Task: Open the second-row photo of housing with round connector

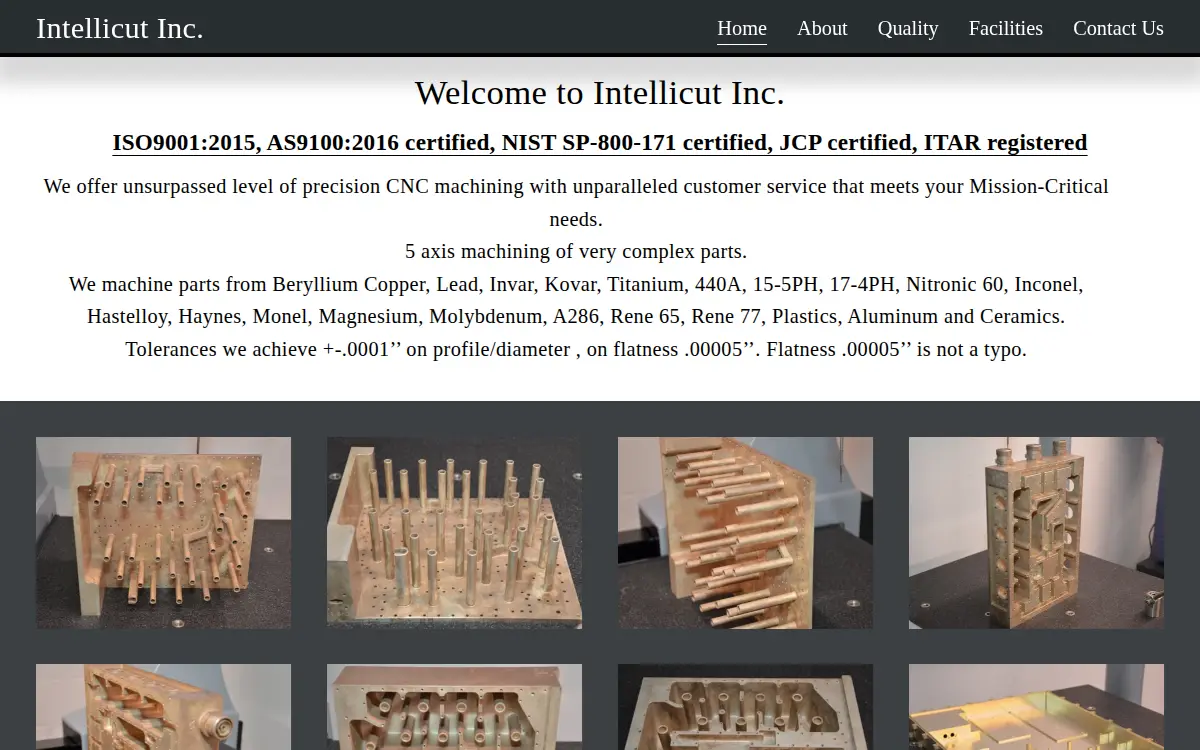Action: click(x=164, y=707)
